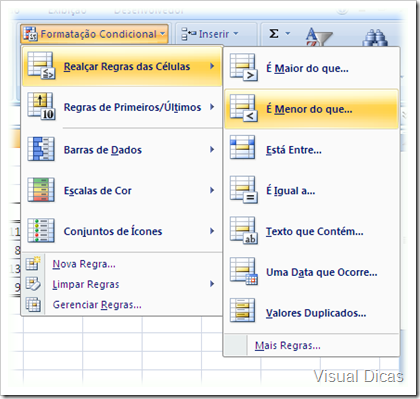This screenshot has height=399, width=420.
Task: Click the Escalas de Cor icon
Action: point(41,190)
